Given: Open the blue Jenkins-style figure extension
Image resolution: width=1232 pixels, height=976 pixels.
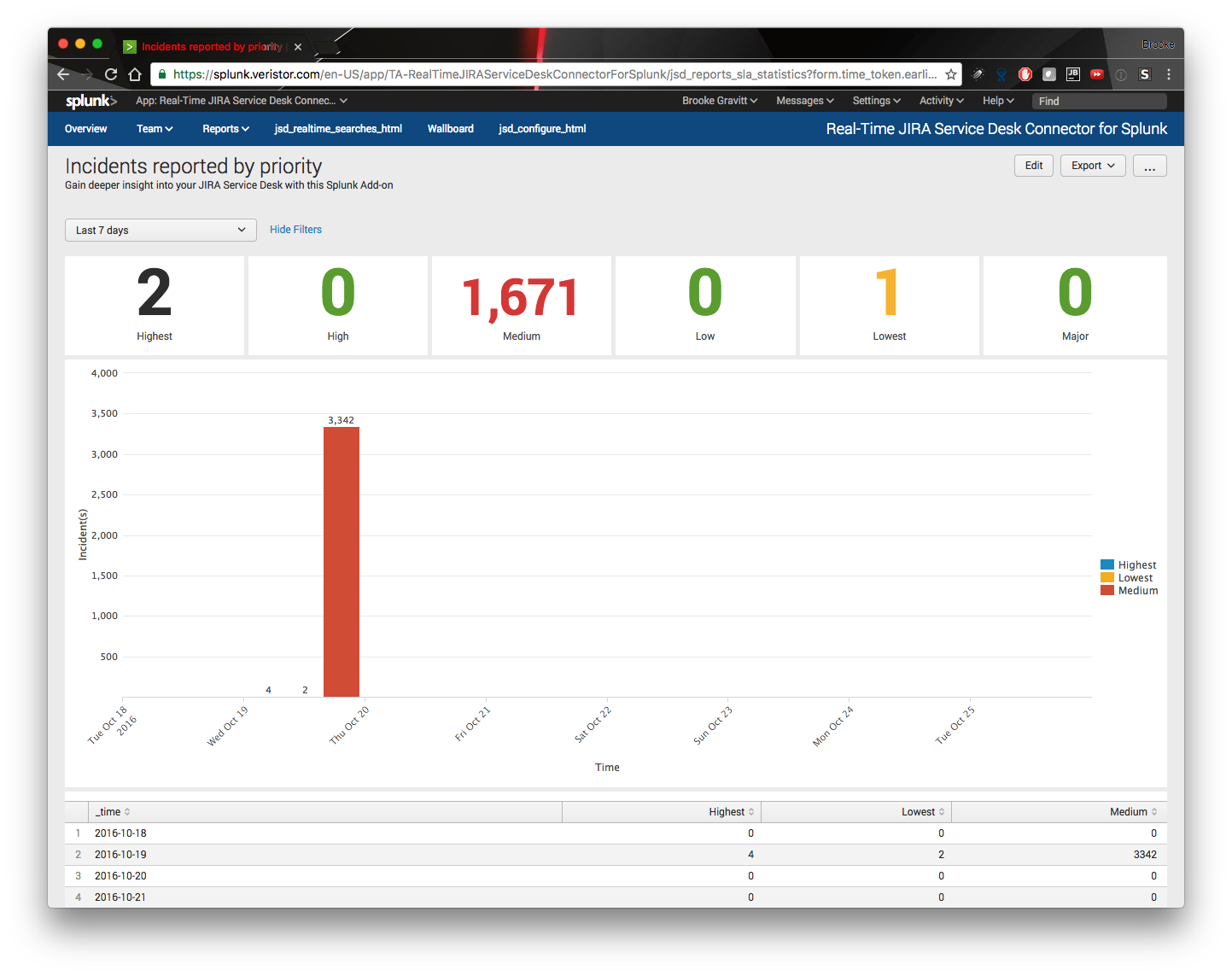Looking at the screenshot, I should [x=1001, y=74].
